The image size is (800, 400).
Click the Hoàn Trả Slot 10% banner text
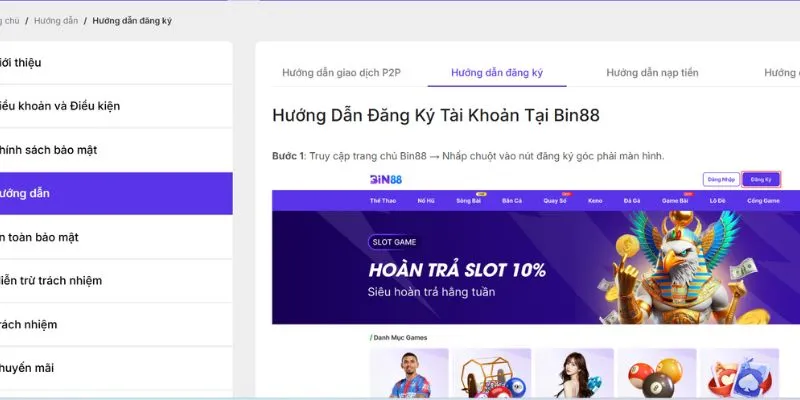pos(457,270)
